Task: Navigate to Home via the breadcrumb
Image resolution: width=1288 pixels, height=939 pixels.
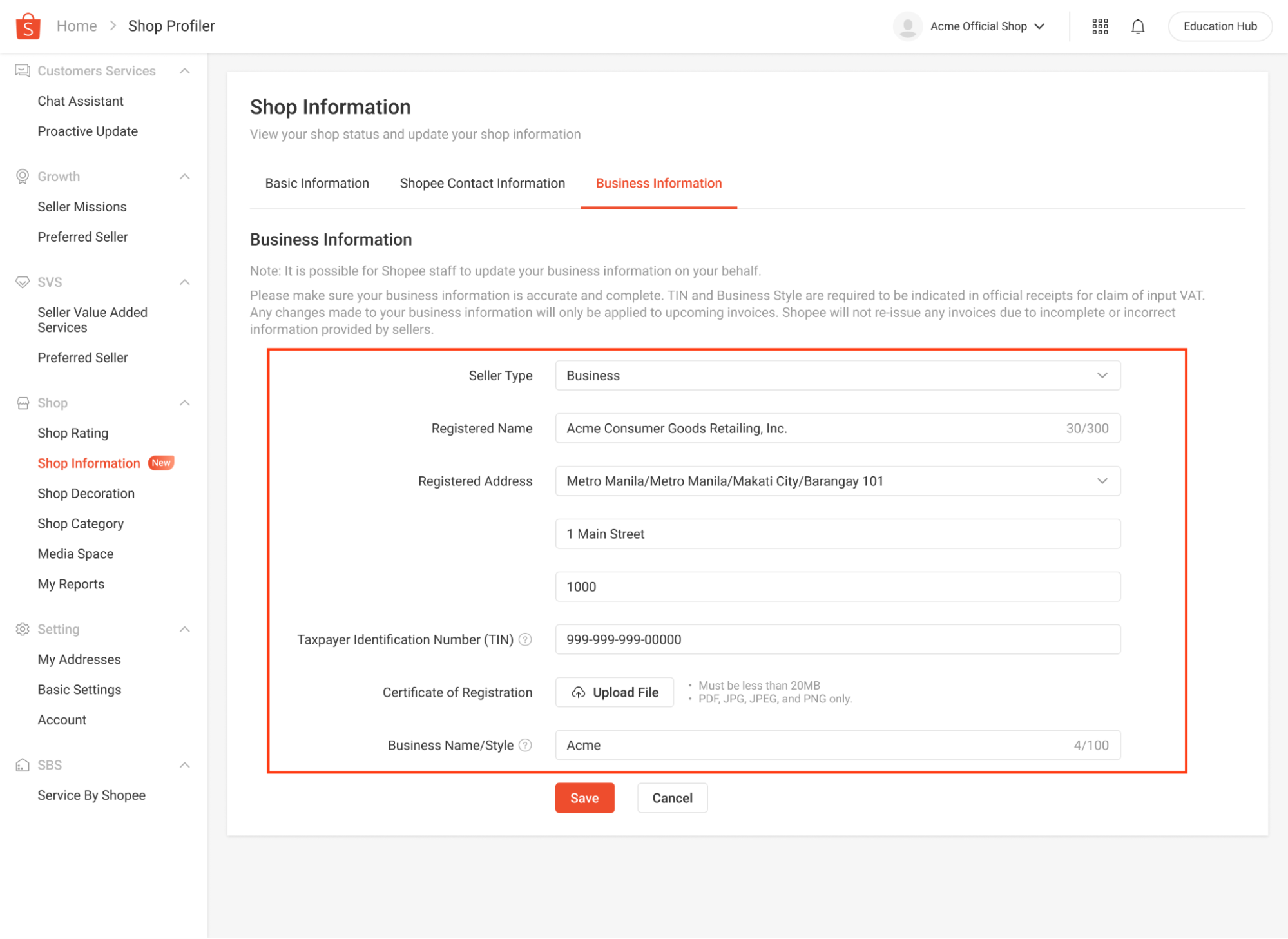Action: pos(76,26)
